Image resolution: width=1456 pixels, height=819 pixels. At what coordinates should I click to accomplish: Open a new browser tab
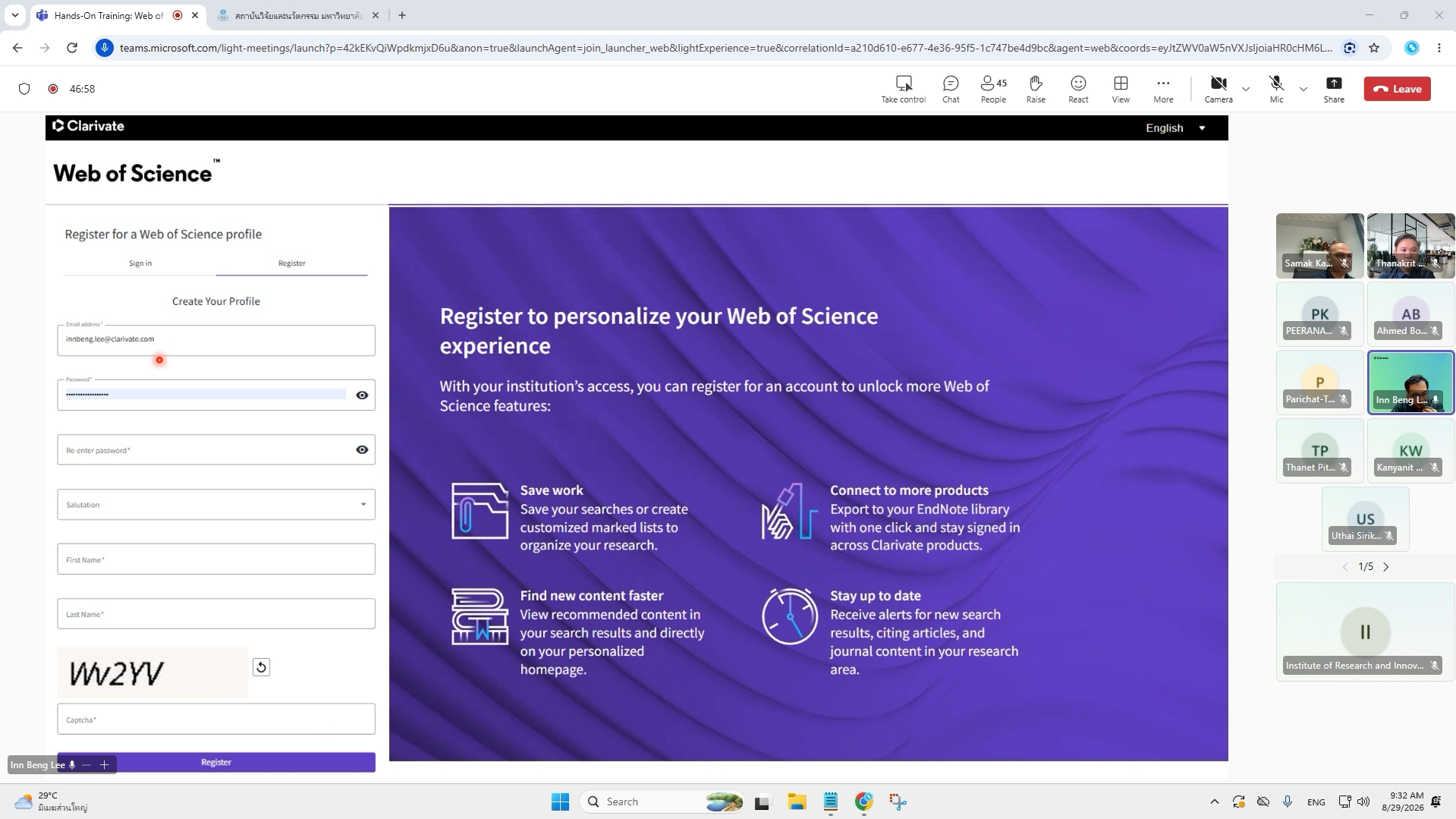(x=402, y=15)
